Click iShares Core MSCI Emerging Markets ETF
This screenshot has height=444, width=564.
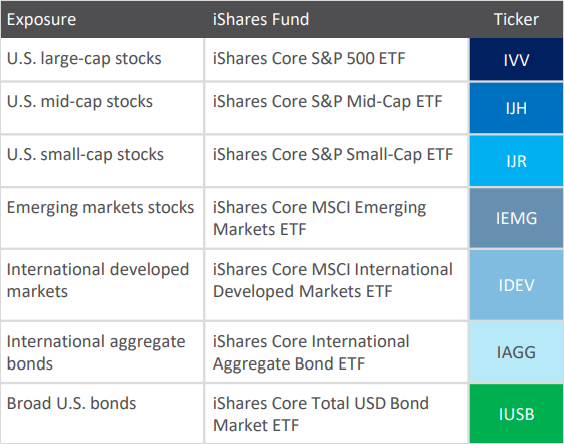point(319,218)
